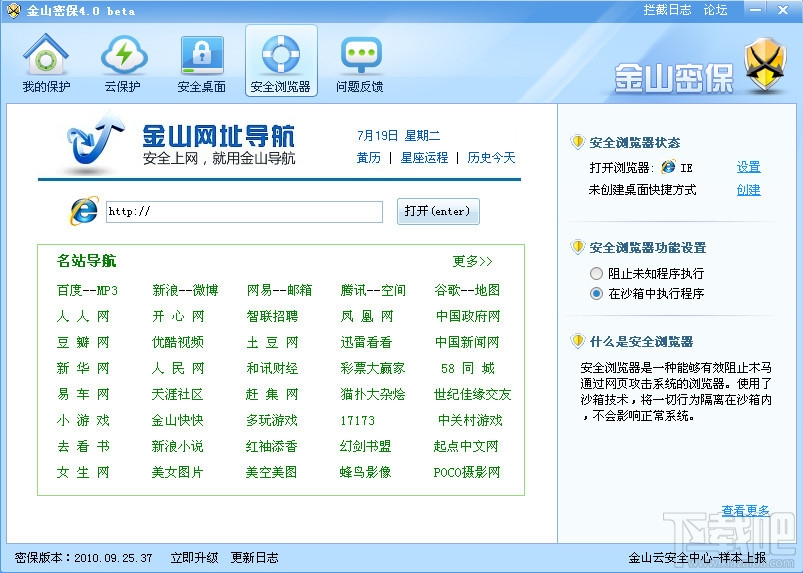803x573 pixels.
Task: Open the 红袖添香 site link
Action: (x=272, y=446)
